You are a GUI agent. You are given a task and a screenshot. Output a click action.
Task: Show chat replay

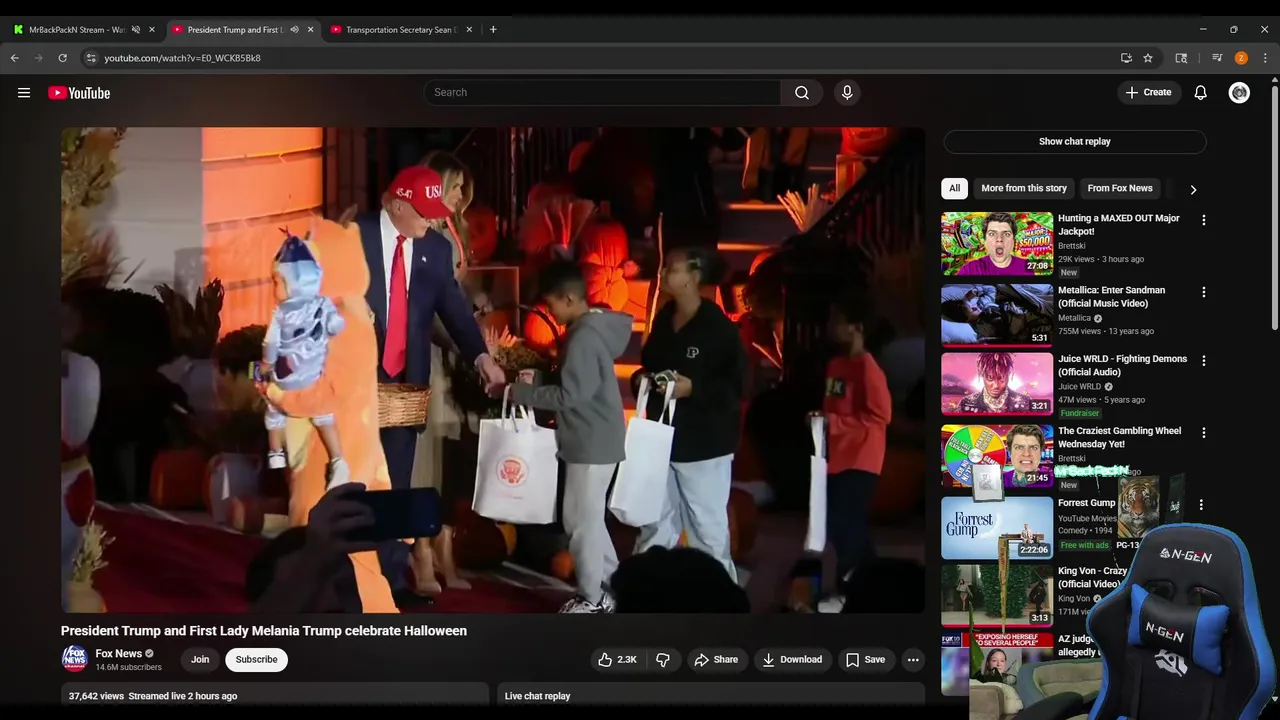pos(1075,141)
